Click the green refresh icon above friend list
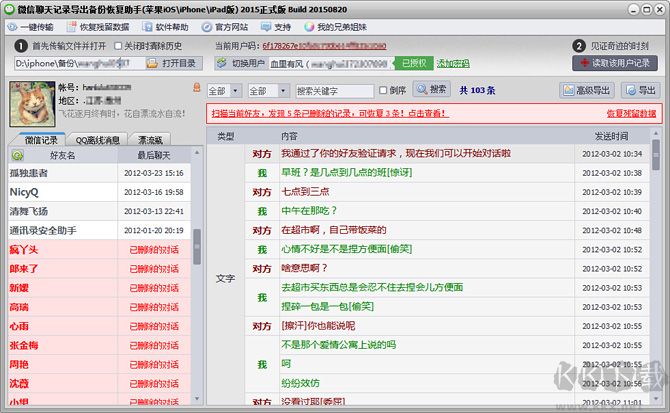Screen dimensions: 670x413 click(x=18, y=156)
